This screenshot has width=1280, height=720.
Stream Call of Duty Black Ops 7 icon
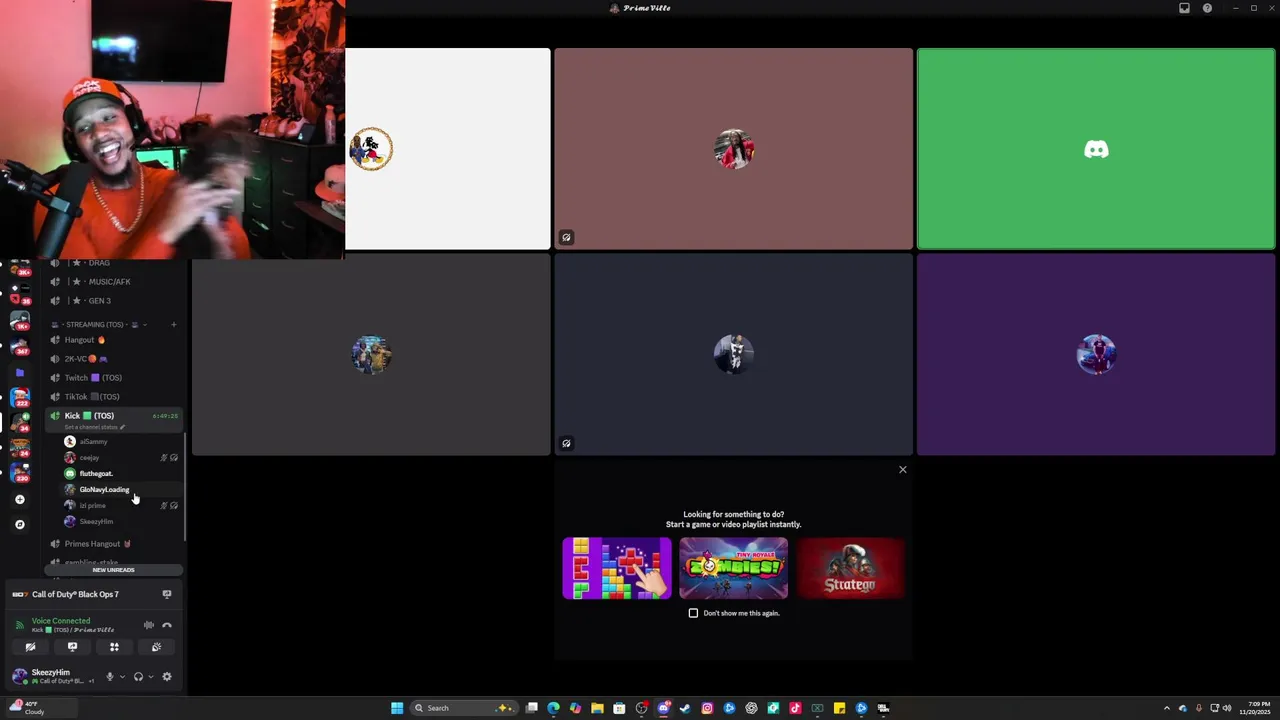(167, 594)
